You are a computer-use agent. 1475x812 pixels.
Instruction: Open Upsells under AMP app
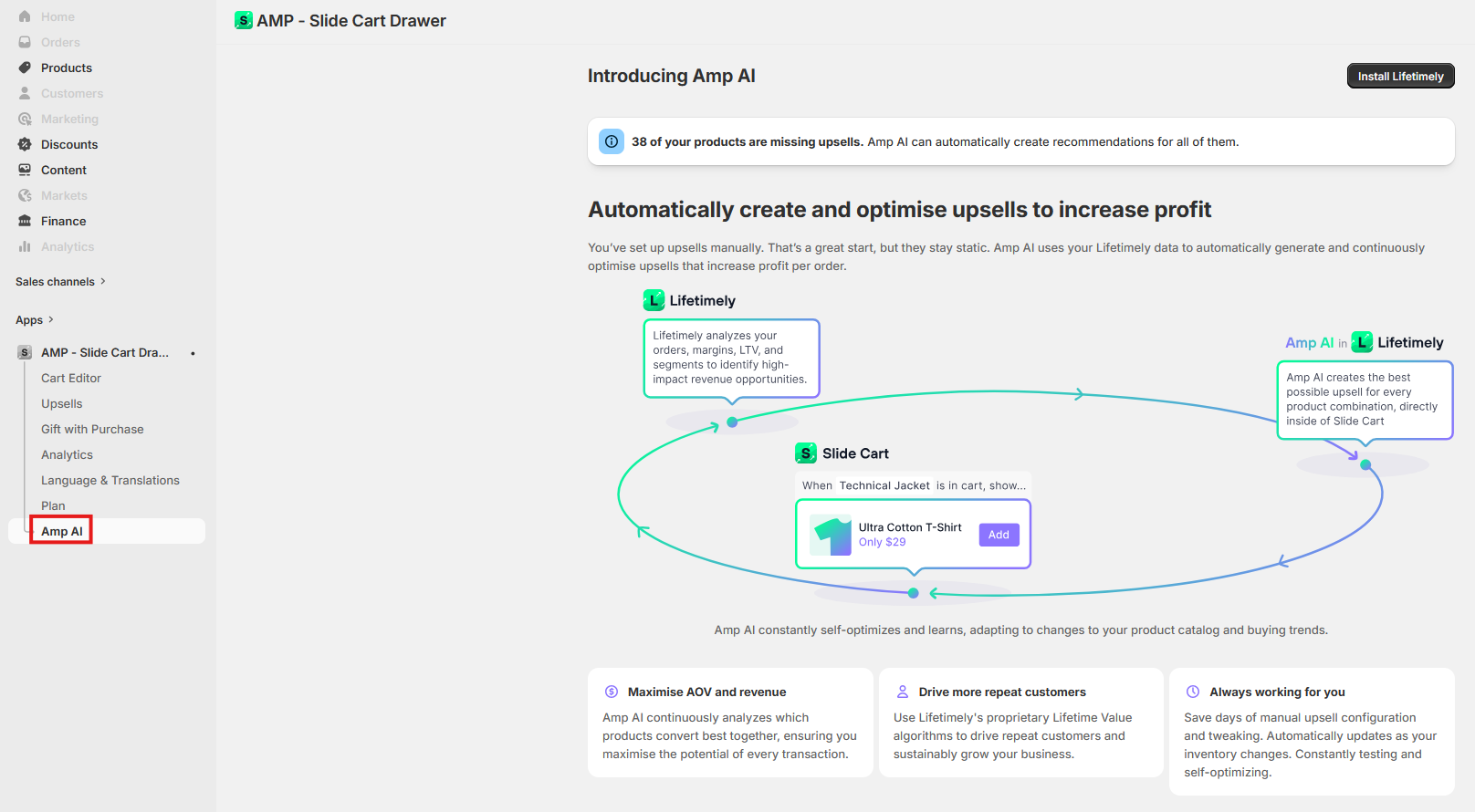pyautogui.click(x=62, y=403)
